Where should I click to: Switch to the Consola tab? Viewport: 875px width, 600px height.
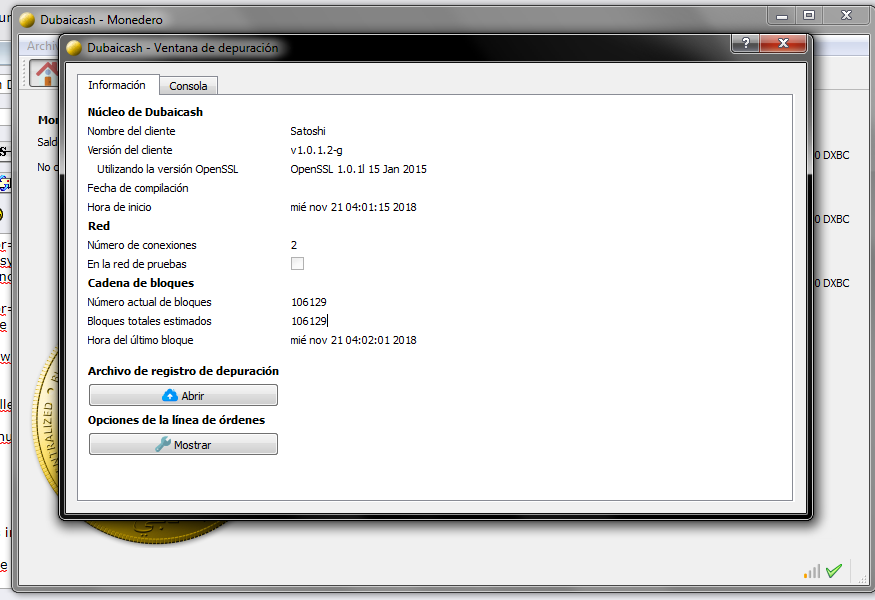[188, 87]
